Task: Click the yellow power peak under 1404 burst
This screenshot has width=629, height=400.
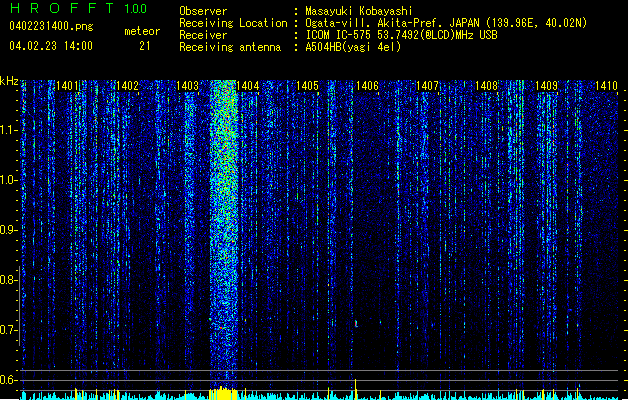Action: (x=223, y=393)
